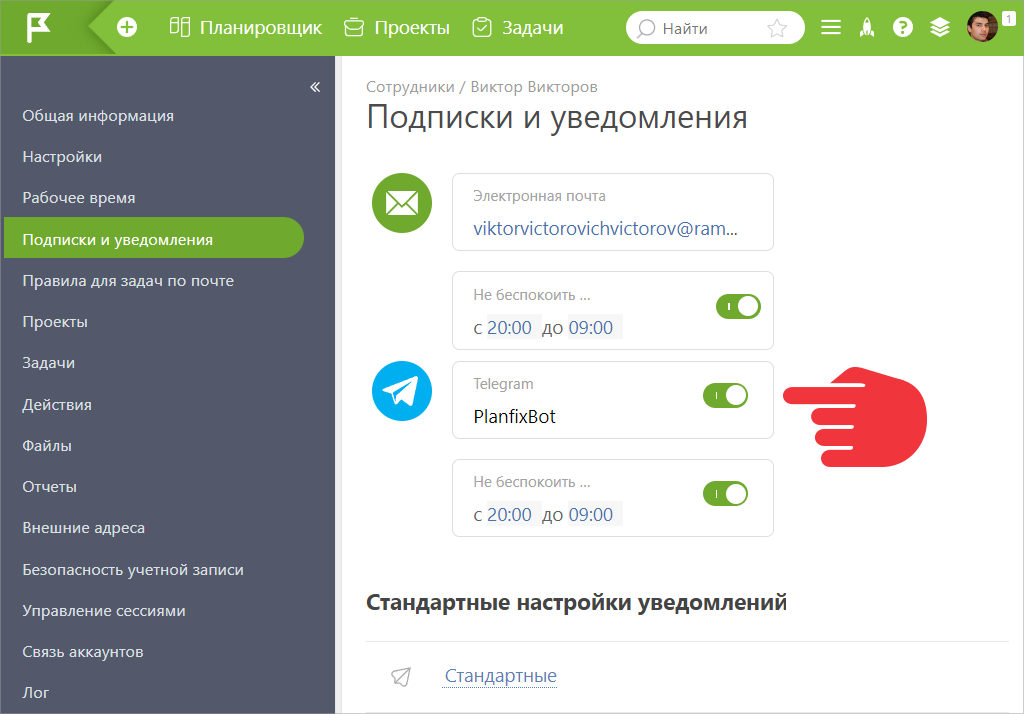The width and height of the screenshot is (1024, 714).
Task: Click the Стандартные настройки уведомлений heading
Action: pos(576,602)
